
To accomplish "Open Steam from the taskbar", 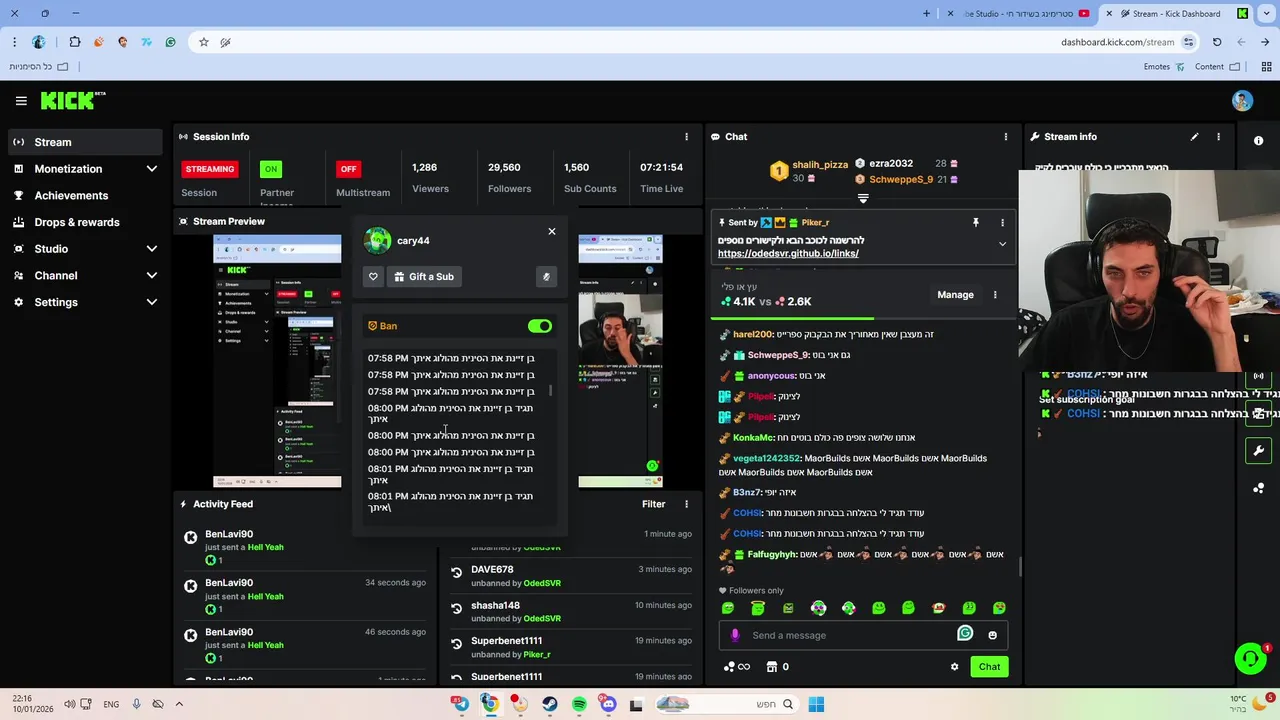I will 550,704.
